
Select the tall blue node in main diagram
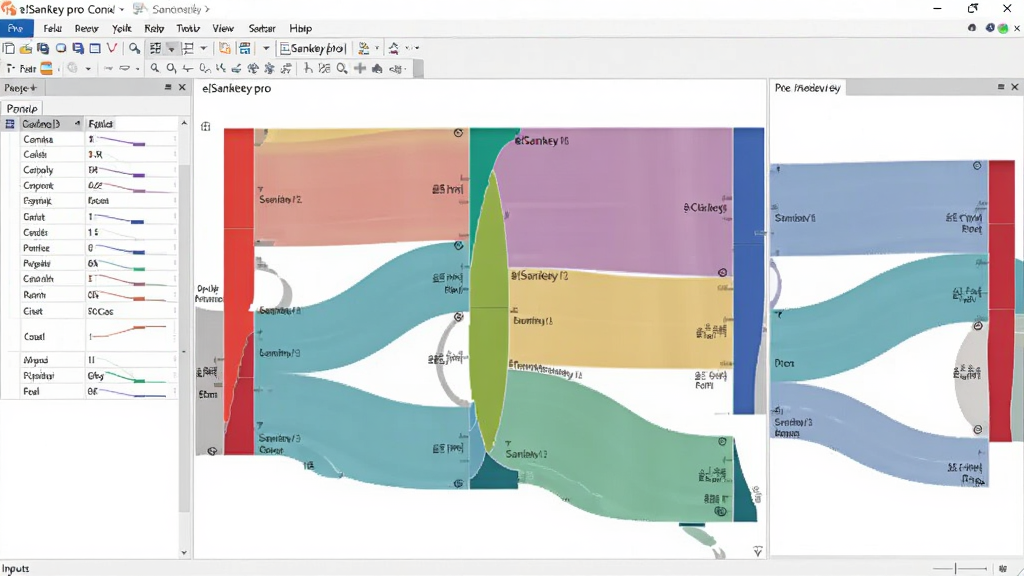pos(748,271)
